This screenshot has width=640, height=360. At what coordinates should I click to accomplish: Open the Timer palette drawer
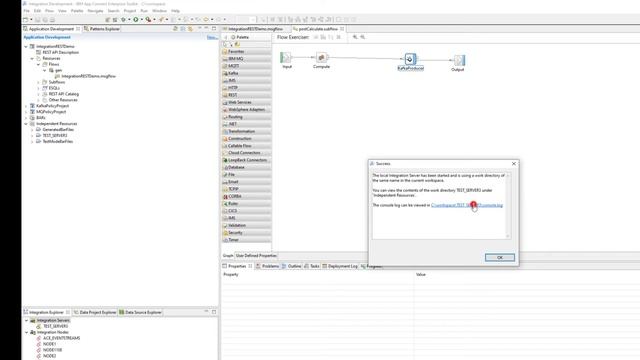[x=247, y=240]
